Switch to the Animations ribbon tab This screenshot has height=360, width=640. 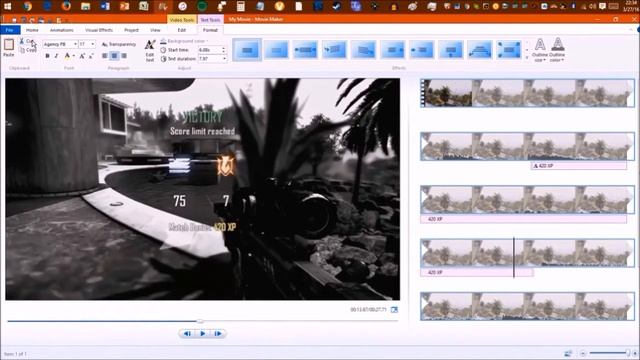click(62, 30)
